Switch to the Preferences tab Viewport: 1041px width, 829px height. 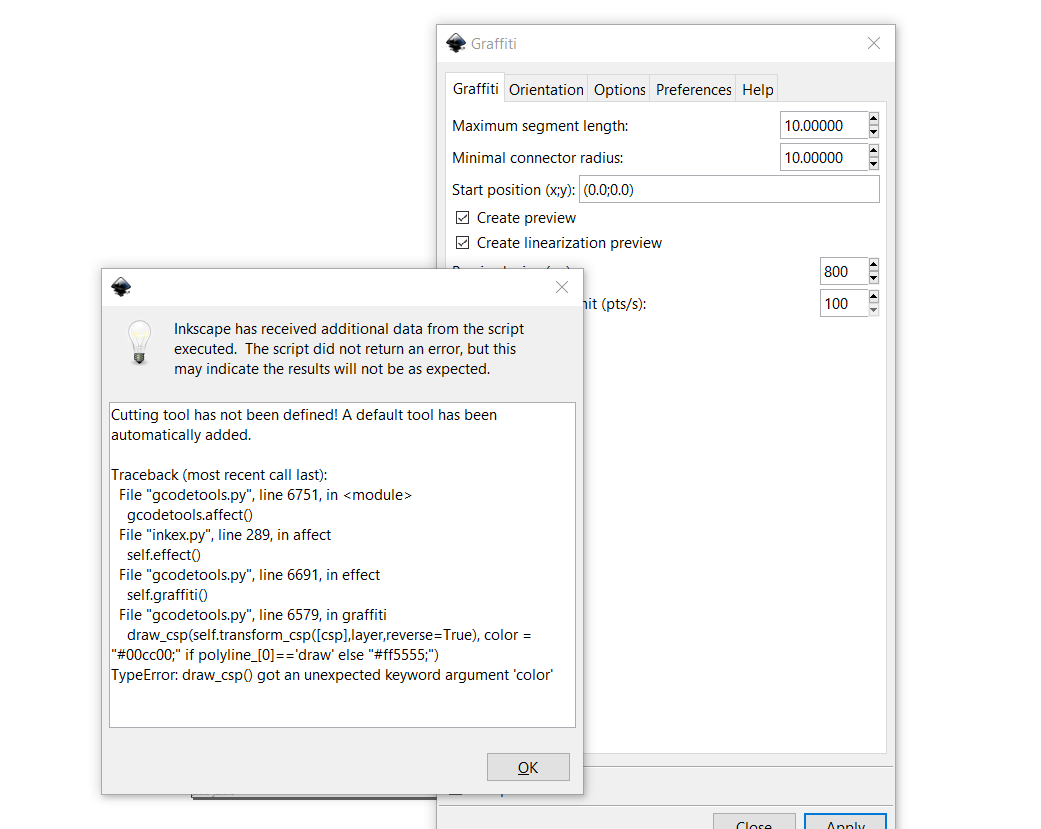[x=693, y=90]
